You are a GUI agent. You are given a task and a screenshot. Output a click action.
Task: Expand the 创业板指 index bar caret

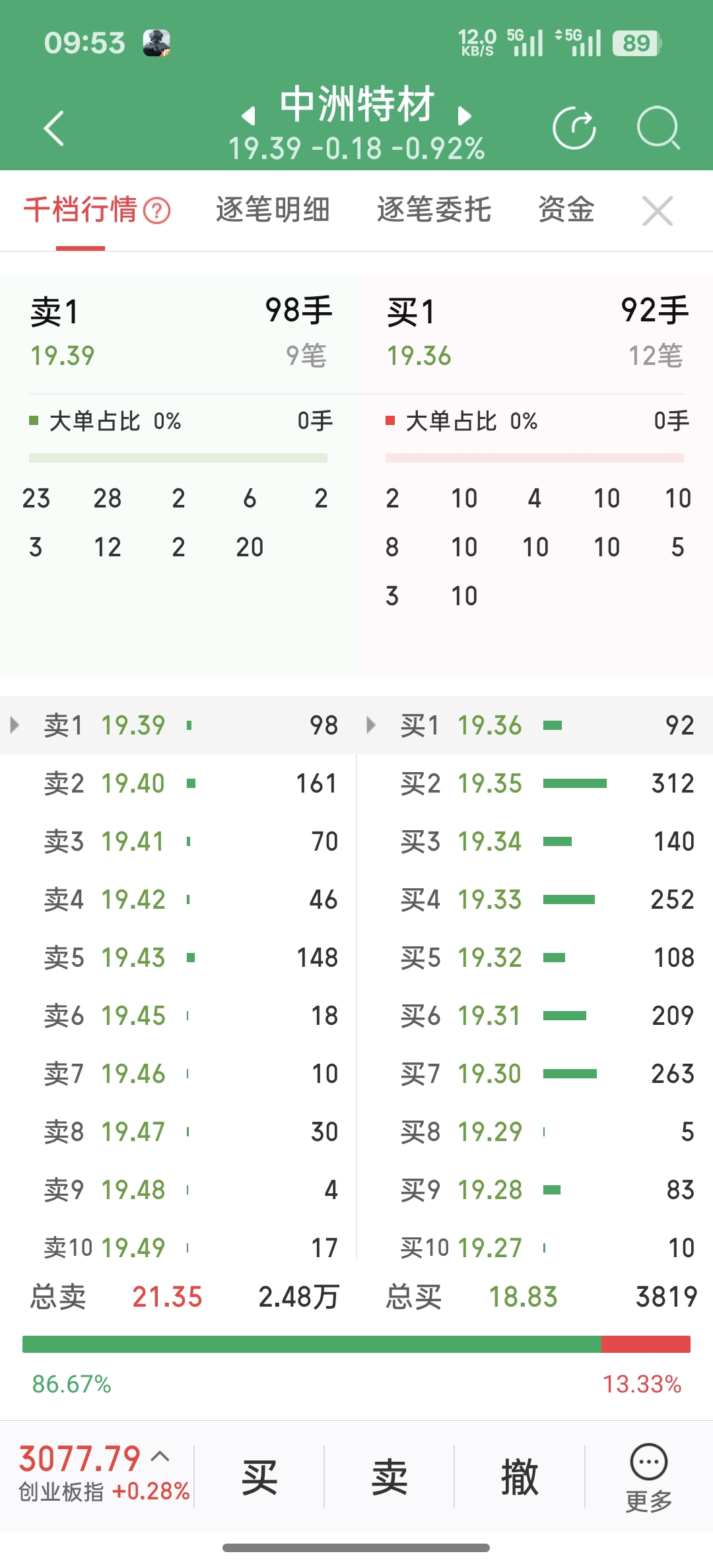pyautogui.click(x=160, y=1456)
